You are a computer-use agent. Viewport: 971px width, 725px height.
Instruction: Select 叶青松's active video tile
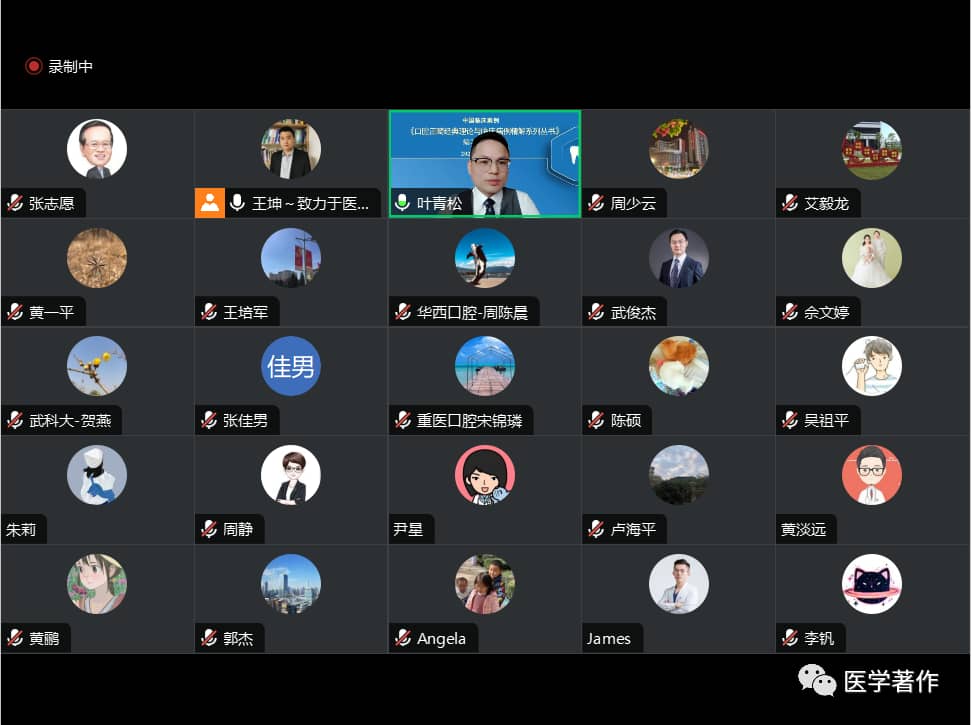click(x=485, y=164)
